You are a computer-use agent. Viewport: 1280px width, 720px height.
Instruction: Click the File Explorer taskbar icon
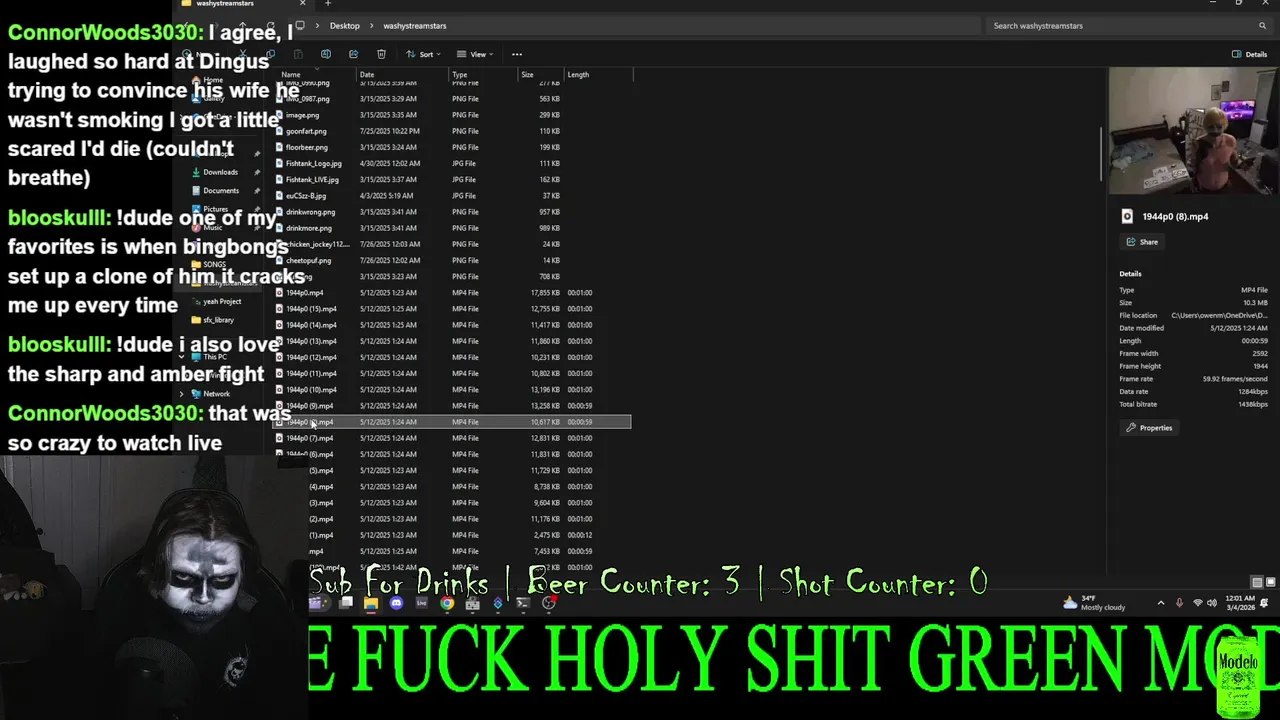[x=371, y=603]
